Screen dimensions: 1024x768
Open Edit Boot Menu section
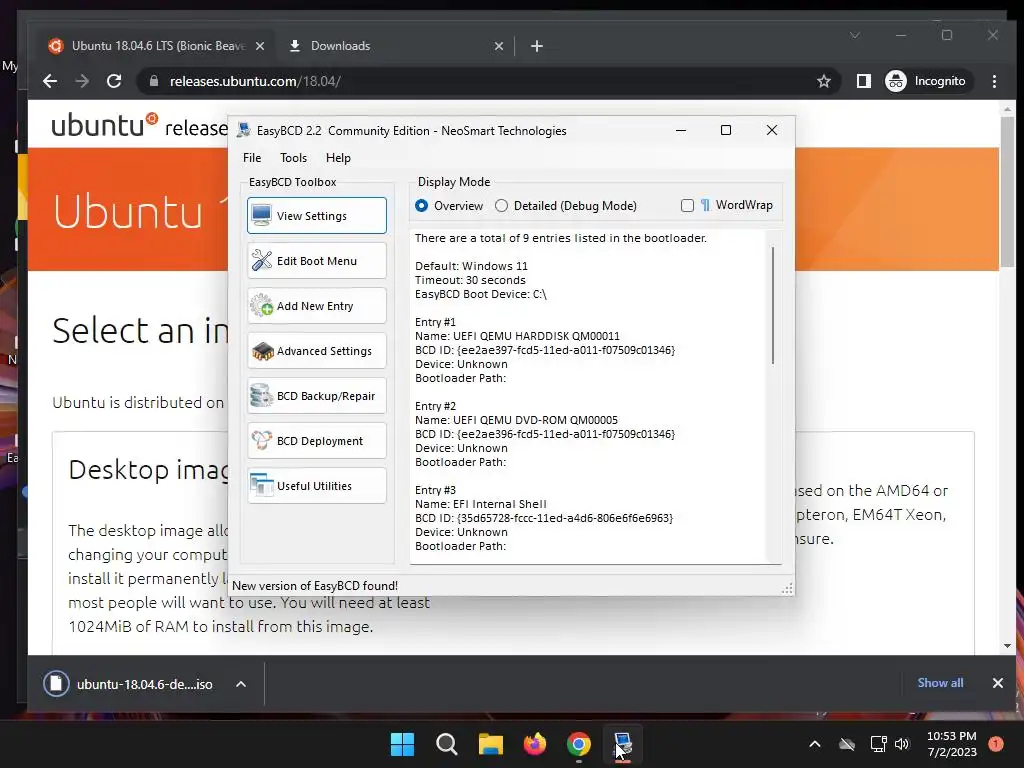[317, 261]
